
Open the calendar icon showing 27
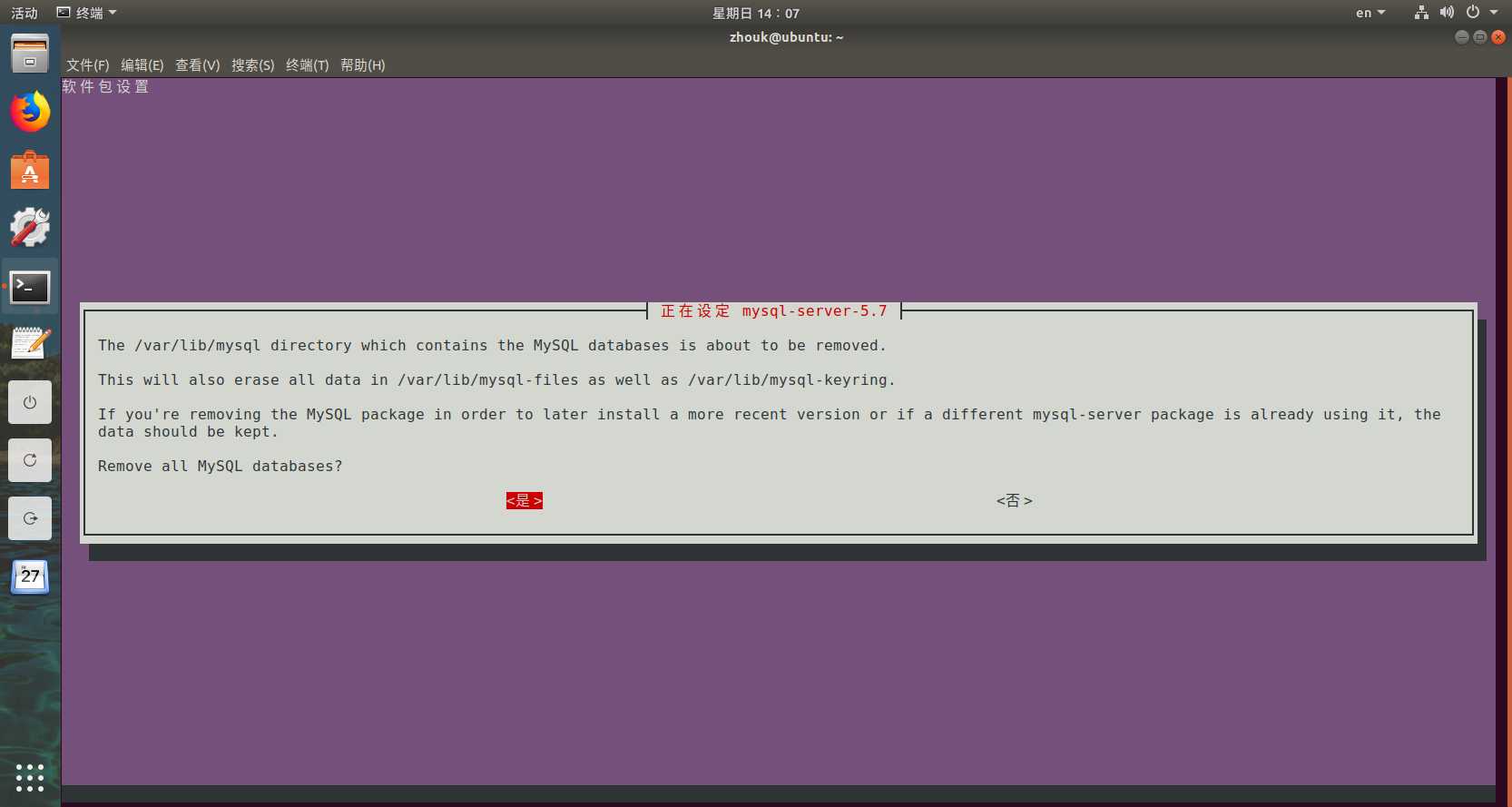pyautogui.click(x=30, y=576)
